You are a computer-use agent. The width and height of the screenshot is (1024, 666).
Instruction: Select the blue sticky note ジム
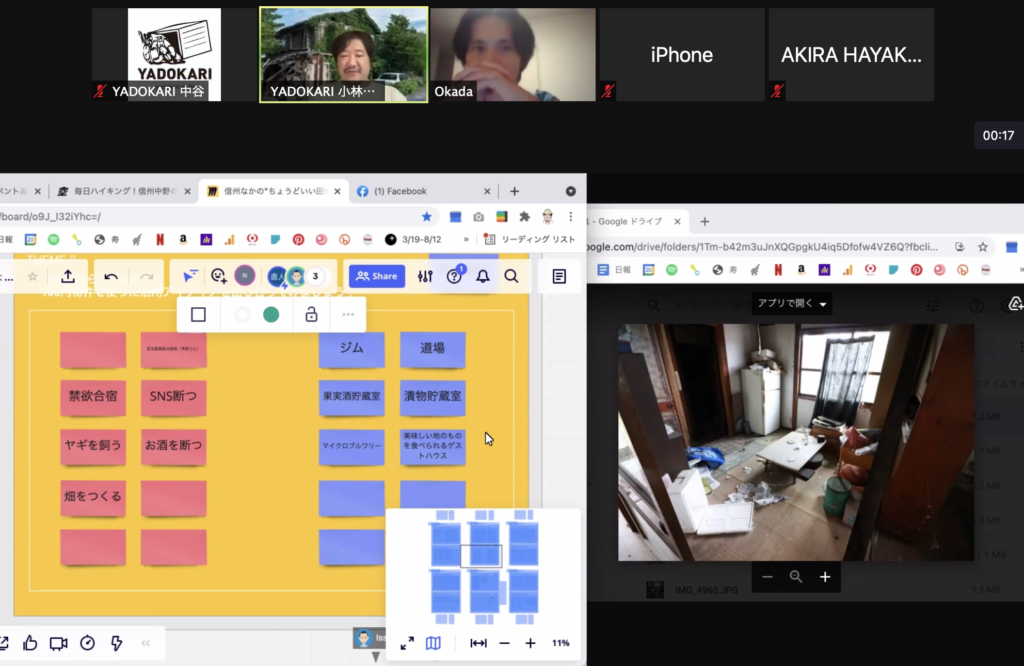click(x=351, y=349)
